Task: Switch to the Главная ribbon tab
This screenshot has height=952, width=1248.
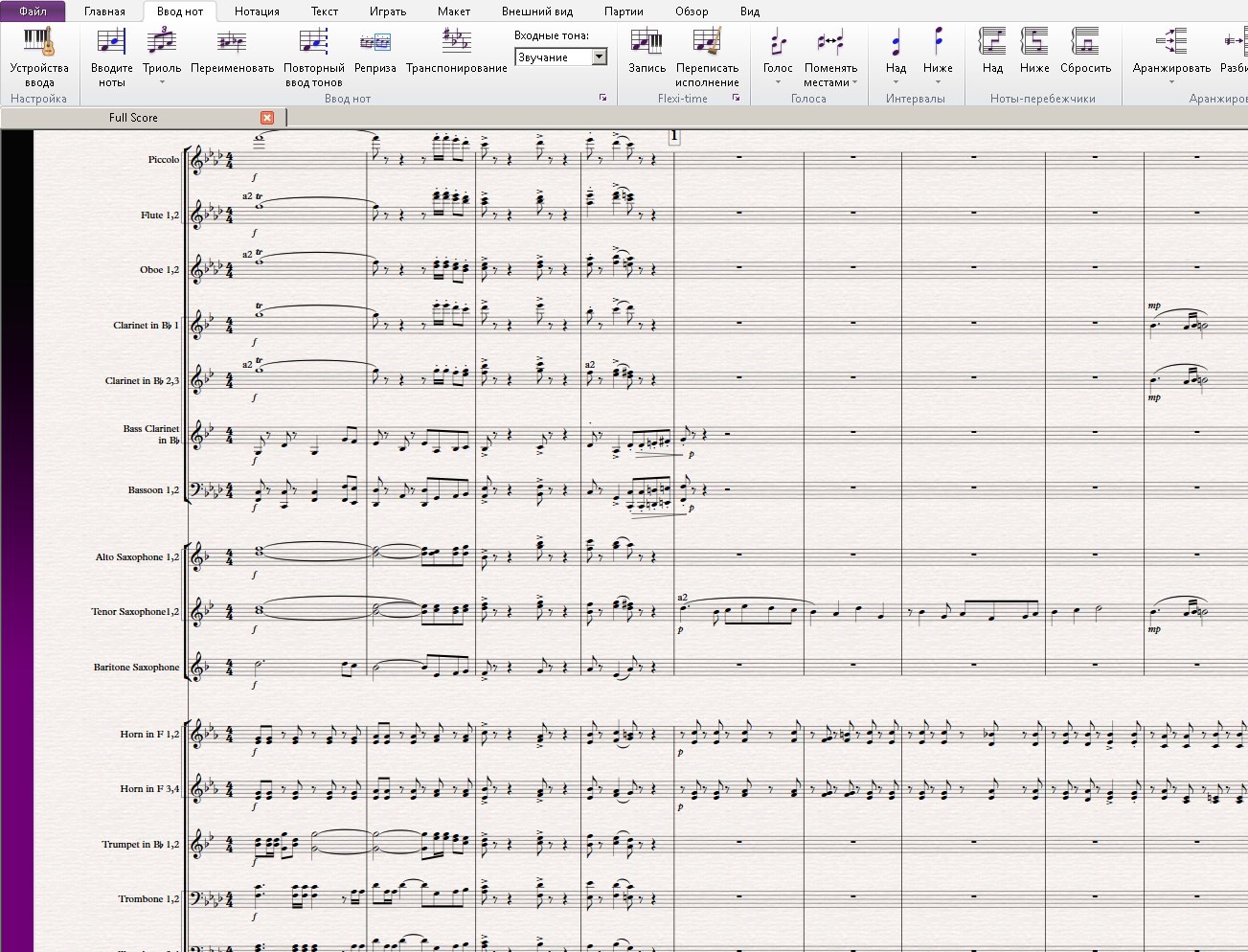Action: coord(104,11)
